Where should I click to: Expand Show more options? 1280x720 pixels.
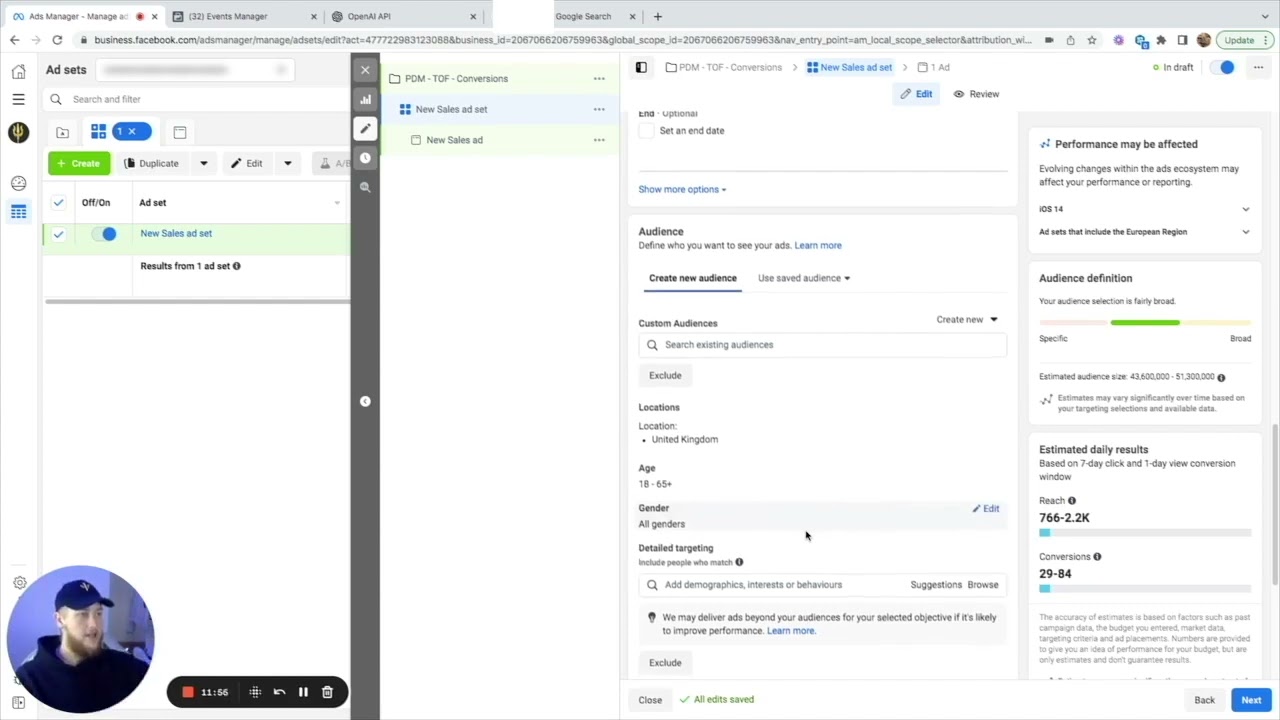(x=681, y=189)
